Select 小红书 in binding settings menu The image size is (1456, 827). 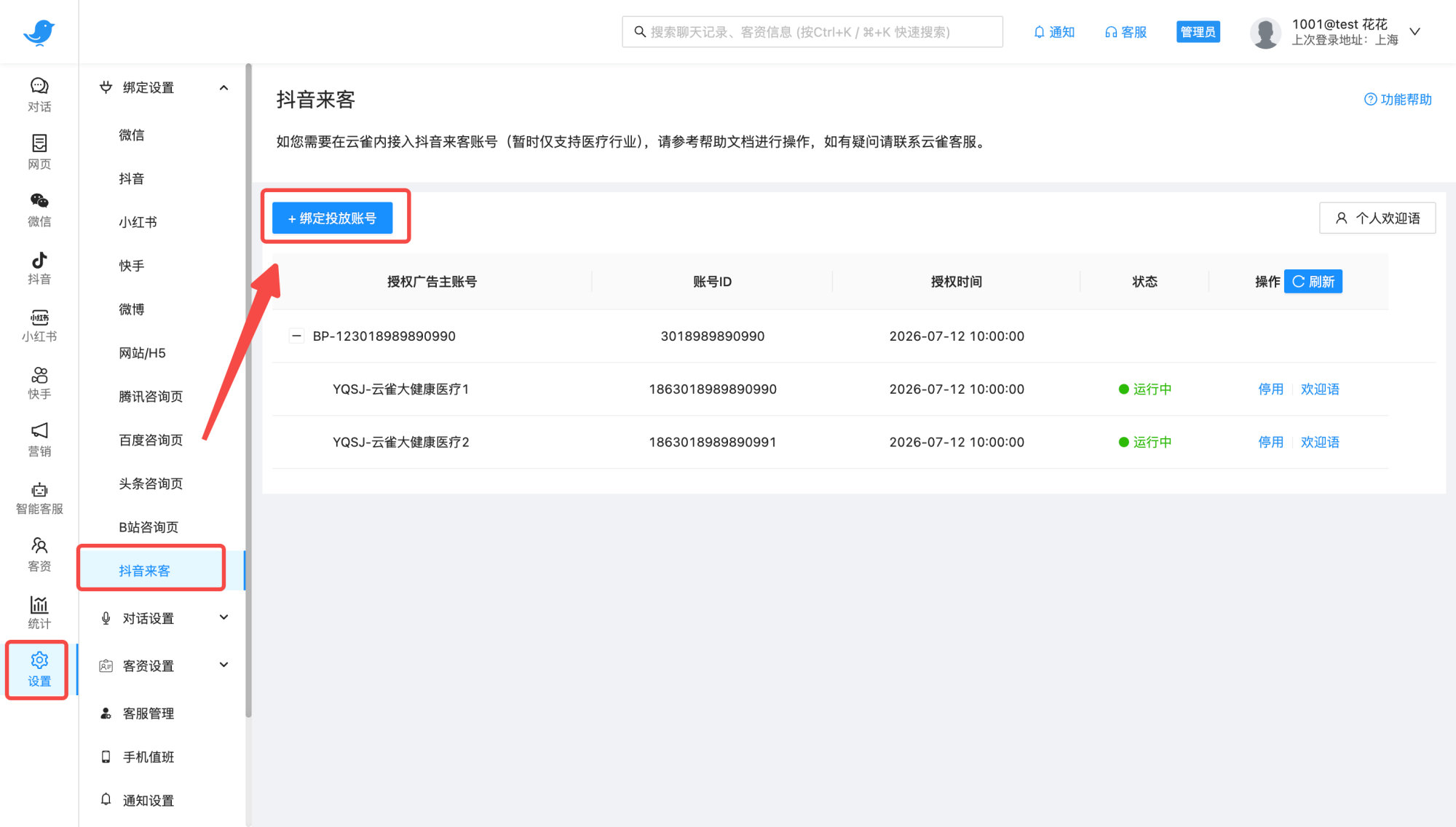(x=138, y=222)
